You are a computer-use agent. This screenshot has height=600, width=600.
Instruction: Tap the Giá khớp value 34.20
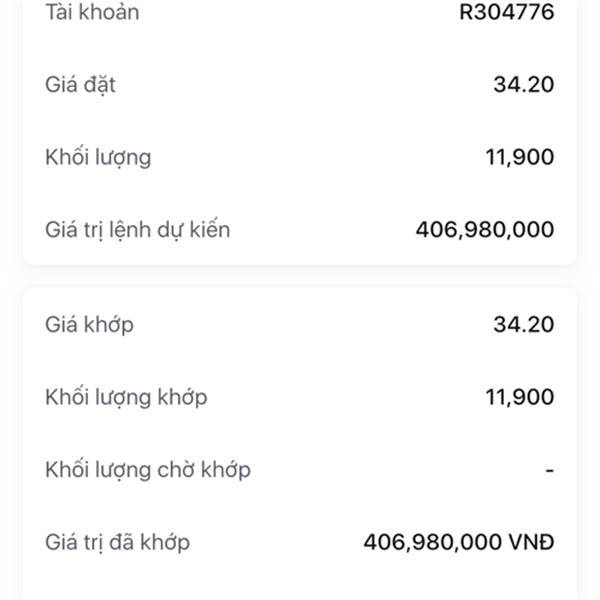[523, 325]
